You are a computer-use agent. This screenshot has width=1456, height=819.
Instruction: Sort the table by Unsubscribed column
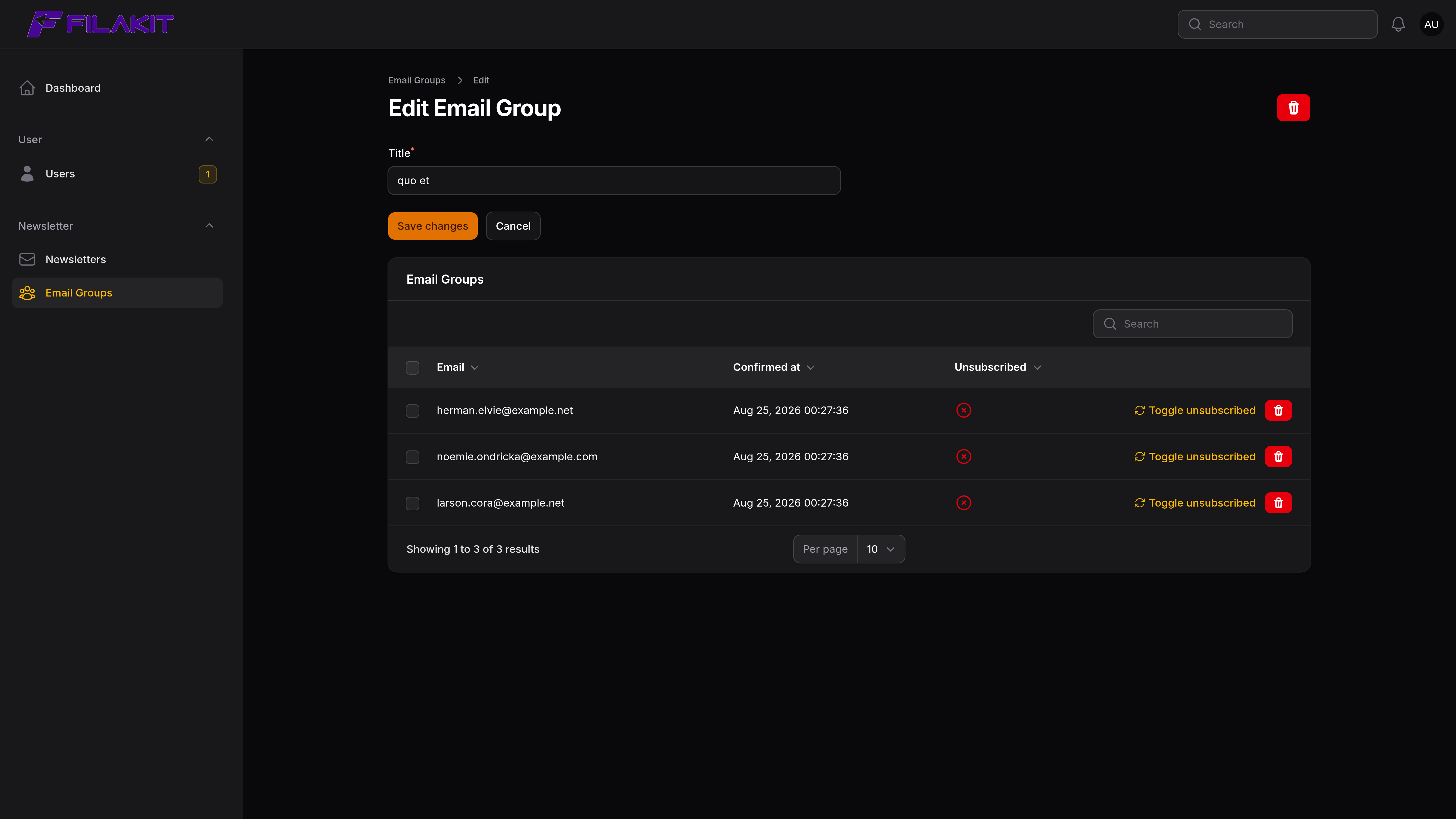998,367
